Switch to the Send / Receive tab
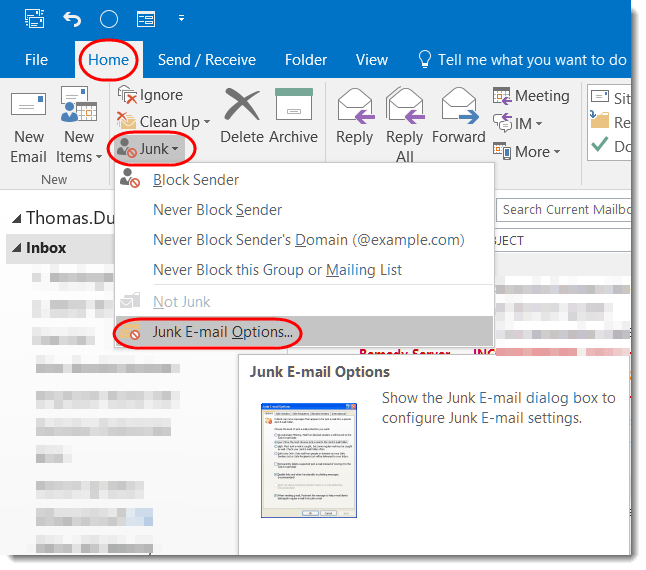 [x=207, y=60]
